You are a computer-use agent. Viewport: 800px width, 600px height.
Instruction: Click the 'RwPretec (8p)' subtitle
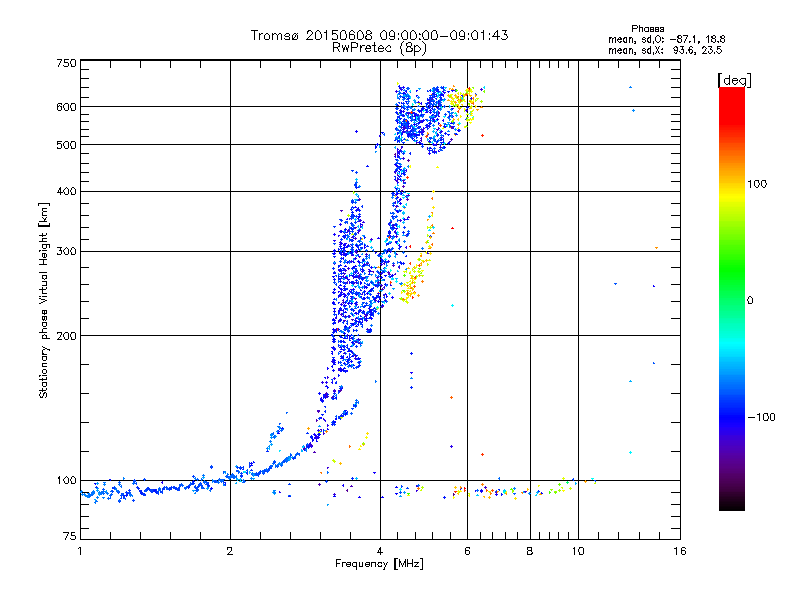379,48
